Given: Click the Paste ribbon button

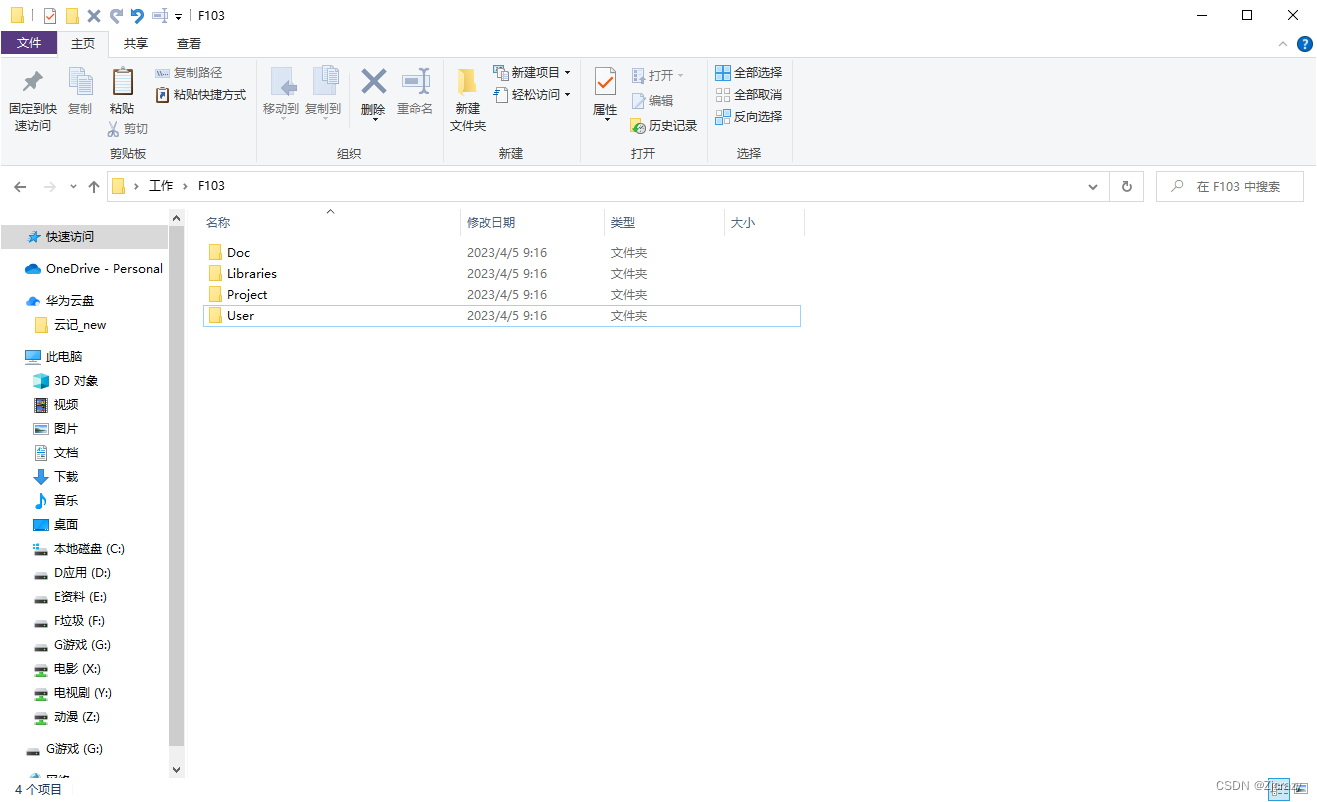Looking at the screenshot, I should [122, 92].
